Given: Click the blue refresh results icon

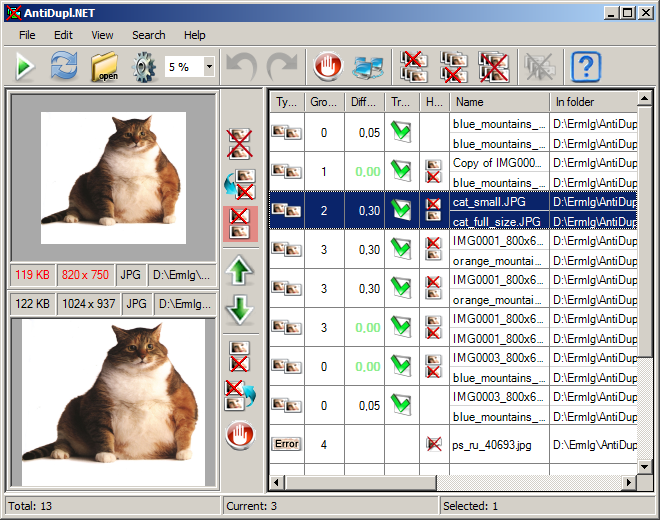Looking at the screenshot, I should [x=64, y=66].
